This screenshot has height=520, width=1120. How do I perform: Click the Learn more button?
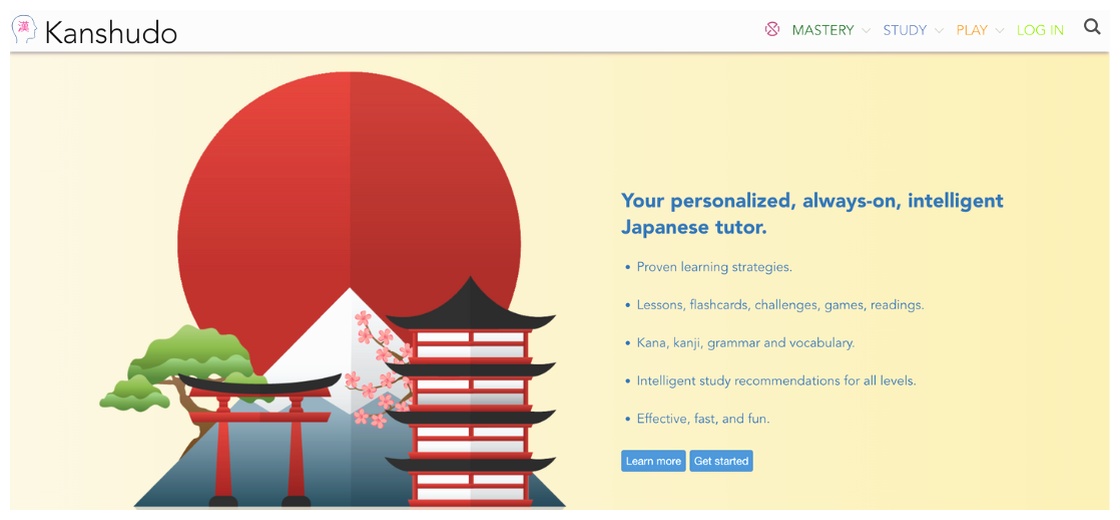(653, 461)
